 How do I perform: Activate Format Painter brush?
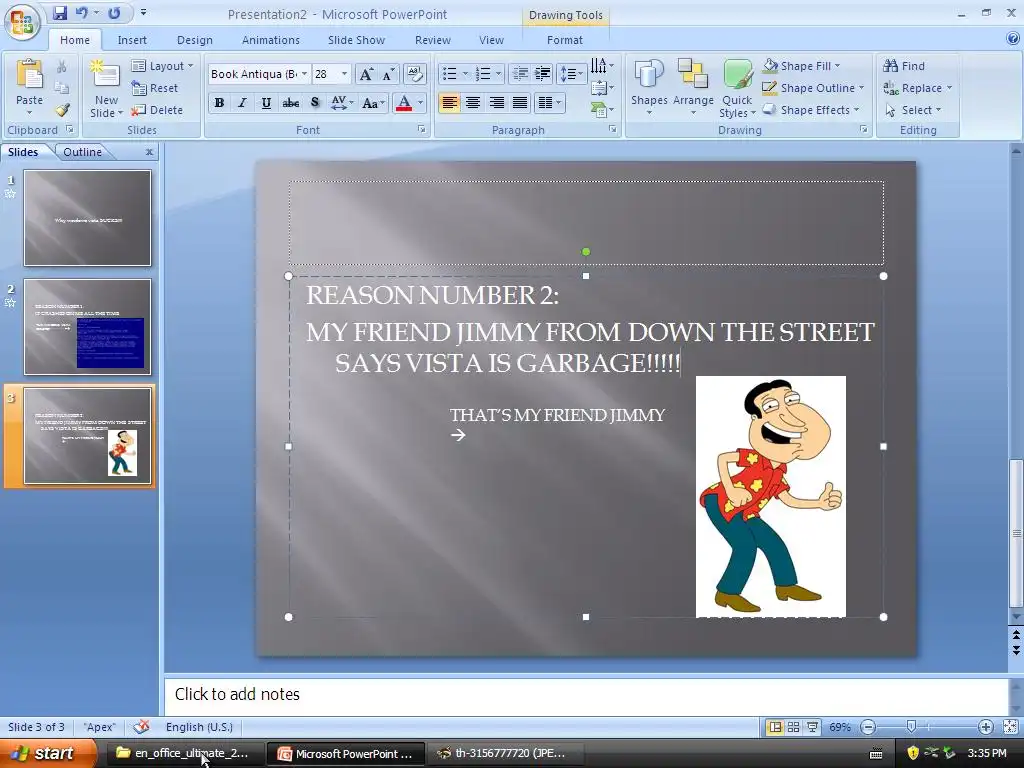point(61,110)
